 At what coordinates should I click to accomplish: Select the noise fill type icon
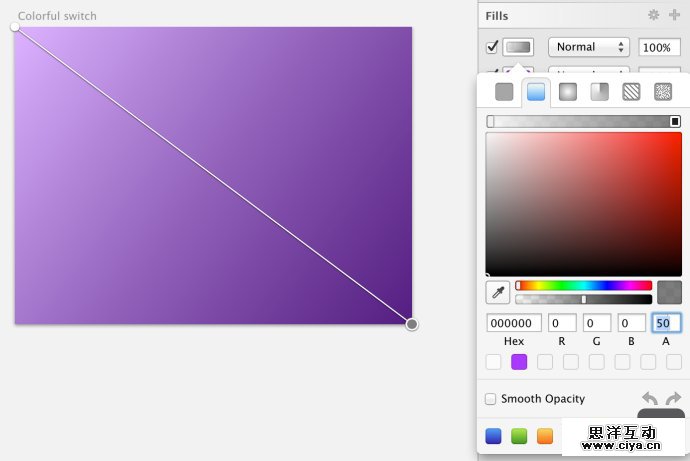coord(662,92)
